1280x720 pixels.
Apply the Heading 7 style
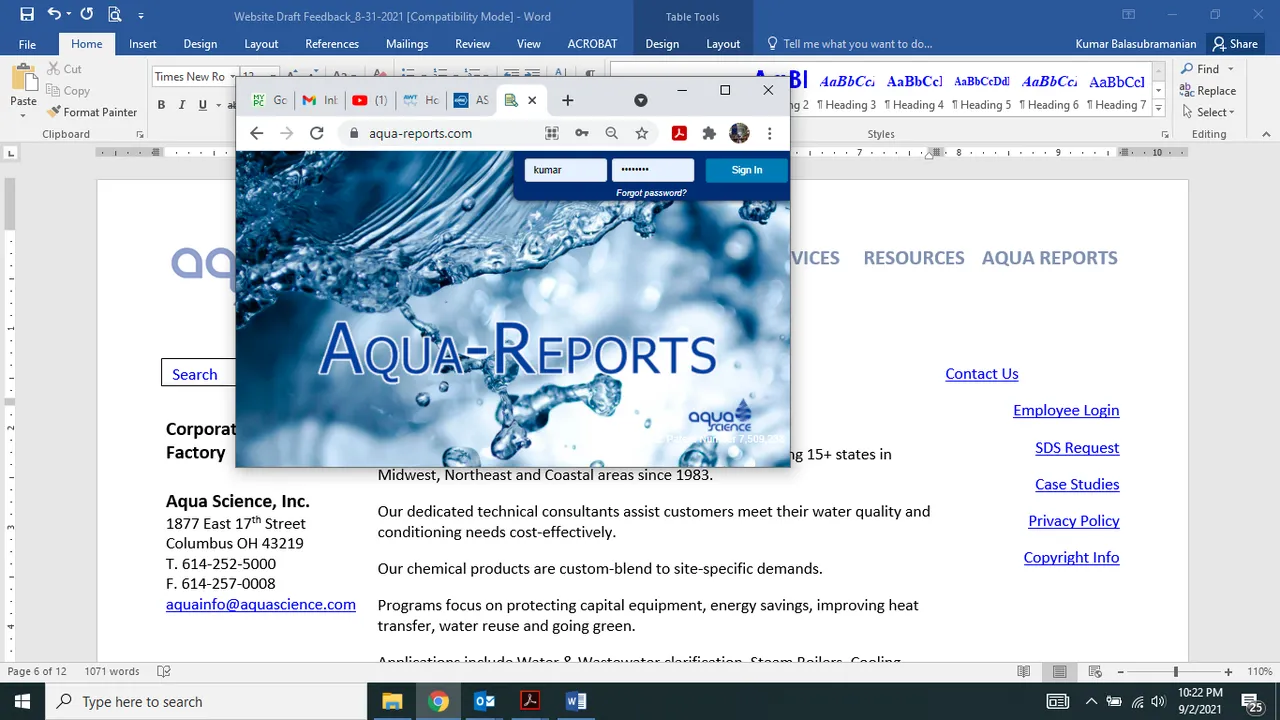pyautogui.click(x=1117, y=92)
